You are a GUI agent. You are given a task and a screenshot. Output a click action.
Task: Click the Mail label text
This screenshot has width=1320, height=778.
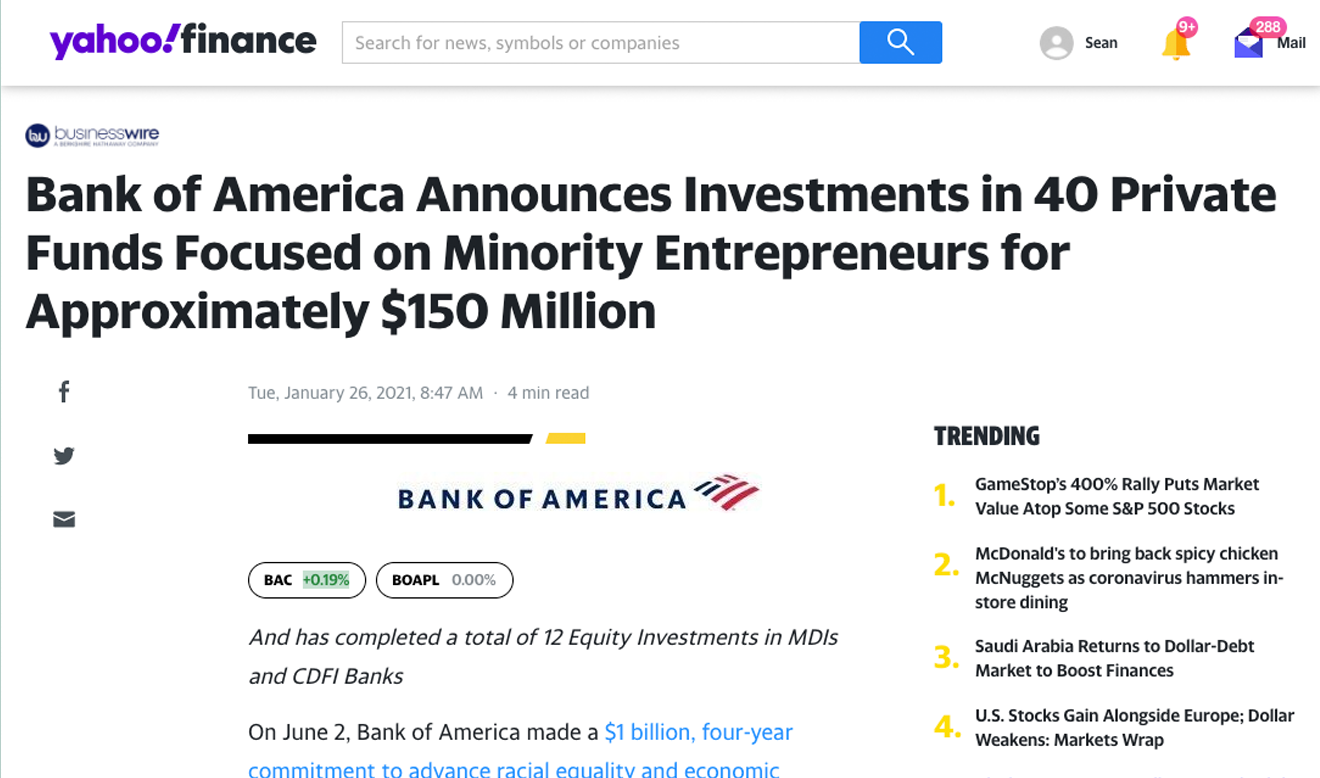[1291, 43]
